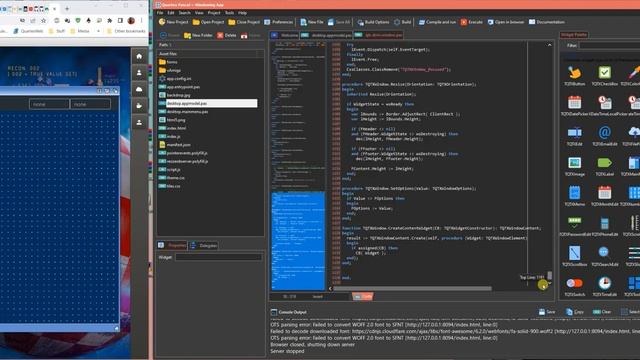Open the Edit menu
Image resolution: width=640 pixels, height=360 pixels.
coord(171,13)
